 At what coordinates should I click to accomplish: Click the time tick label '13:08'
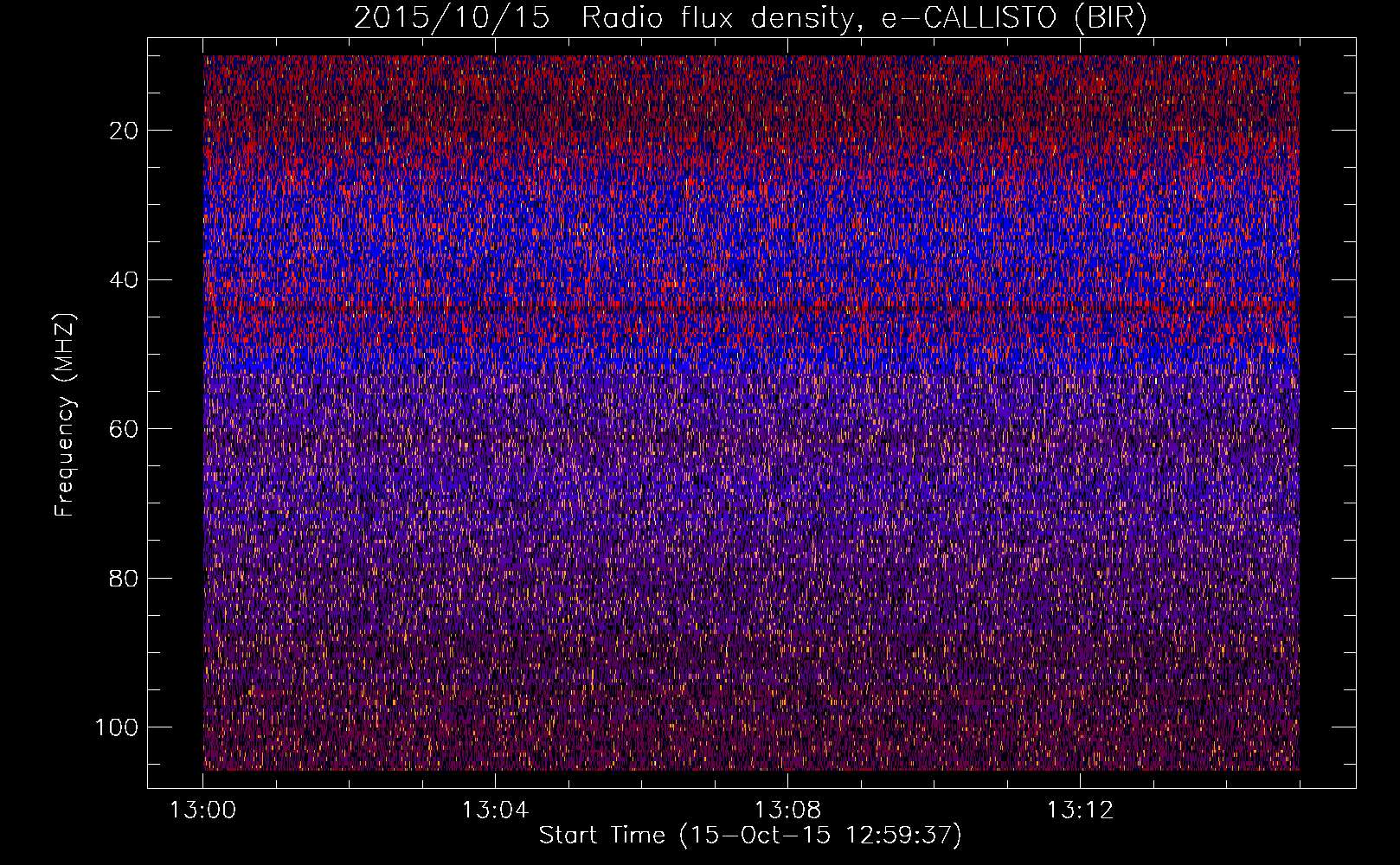[x=787, y=811]
